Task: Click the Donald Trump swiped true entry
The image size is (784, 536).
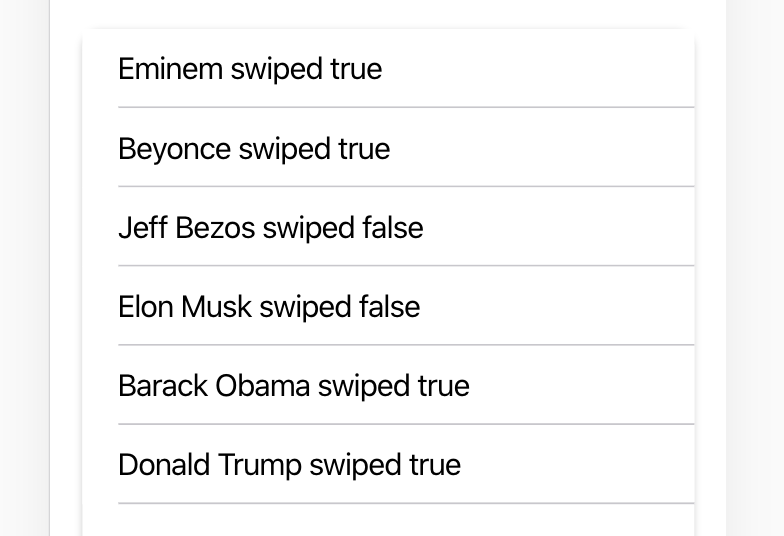Action: click(x=388, y=464)
